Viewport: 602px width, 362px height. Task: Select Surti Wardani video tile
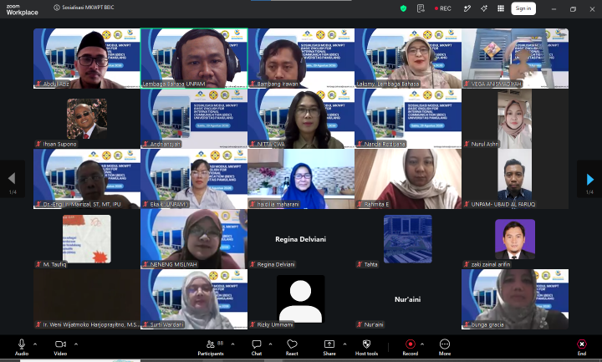click(194, 299)
